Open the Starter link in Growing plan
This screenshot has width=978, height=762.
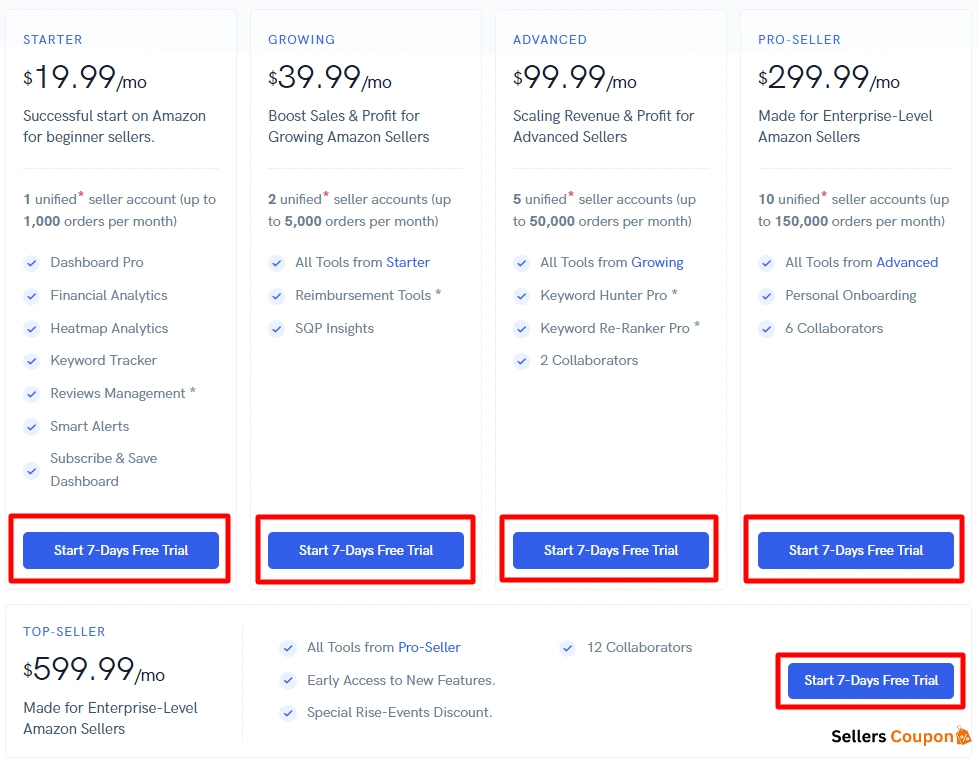coord(408,263)
